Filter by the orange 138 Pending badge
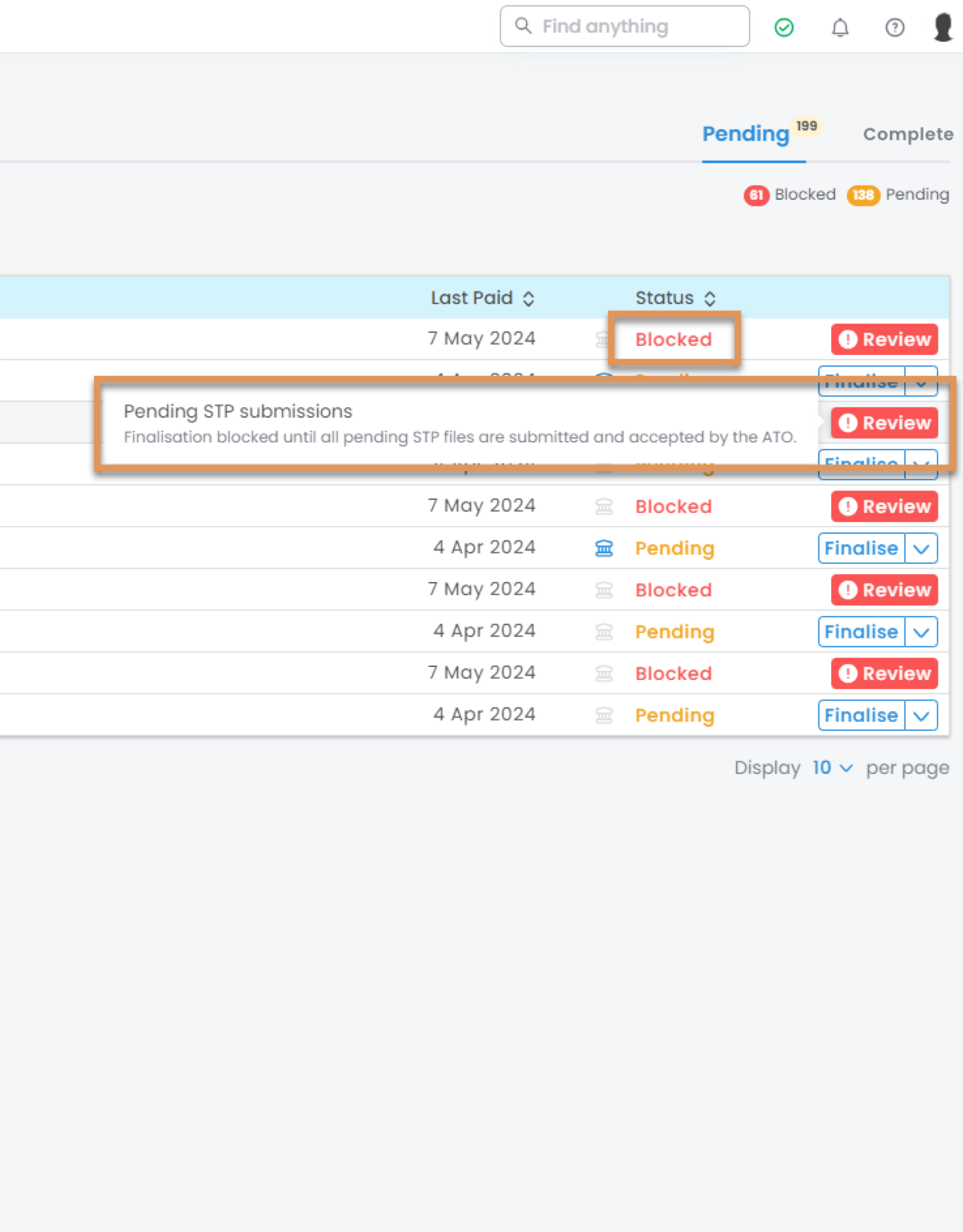Image resolution: width=963 pixels, height=1232 pixels. click(863, 195)
